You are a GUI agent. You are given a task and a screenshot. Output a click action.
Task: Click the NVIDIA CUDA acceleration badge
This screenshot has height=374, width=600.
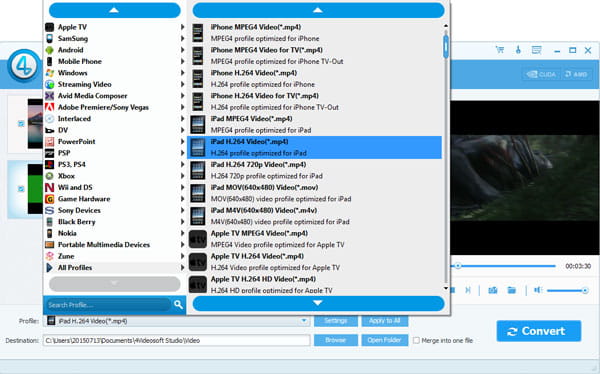tap(541, 74)
